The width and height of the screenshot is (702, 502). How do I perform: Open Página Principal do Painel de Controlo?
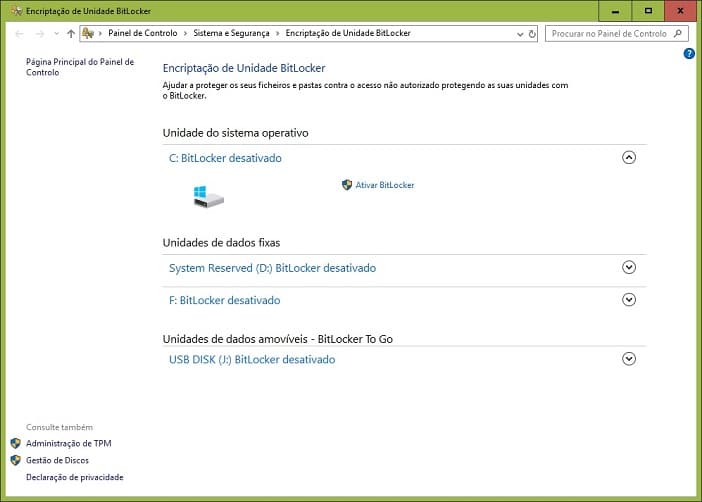pos(80,67)
